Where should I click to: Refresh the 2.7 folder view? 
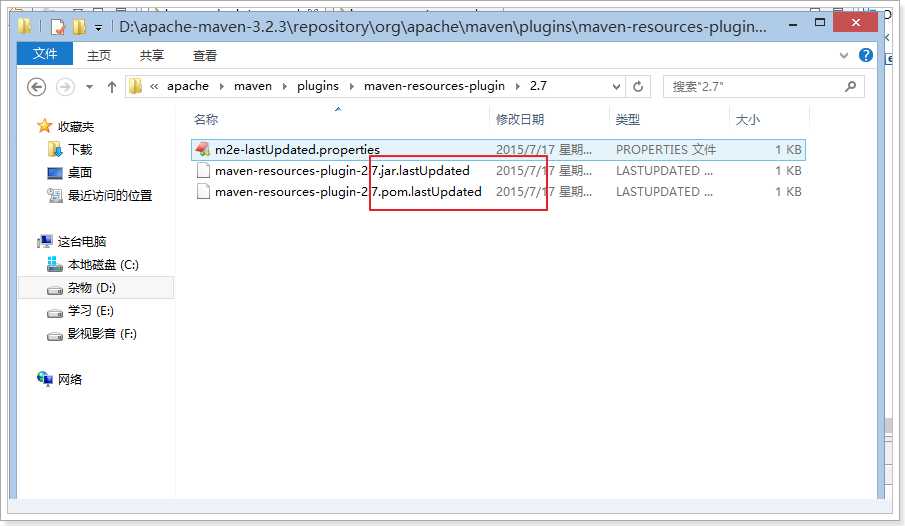[x=638, y=87]
